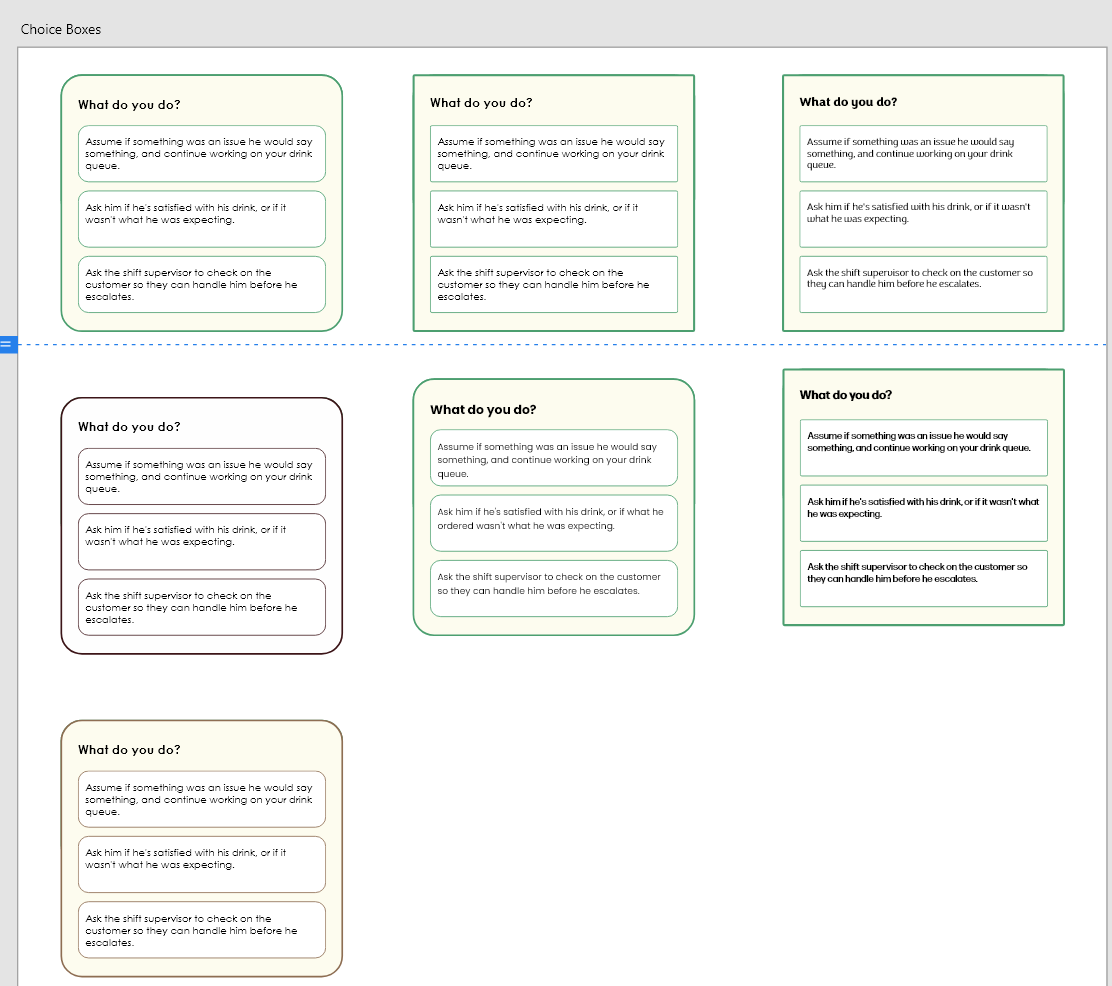Viewport: 1112px width, 986px height.
Task: Click 'Assume if something' option in maroon-bordered white card
Action: 201,477
